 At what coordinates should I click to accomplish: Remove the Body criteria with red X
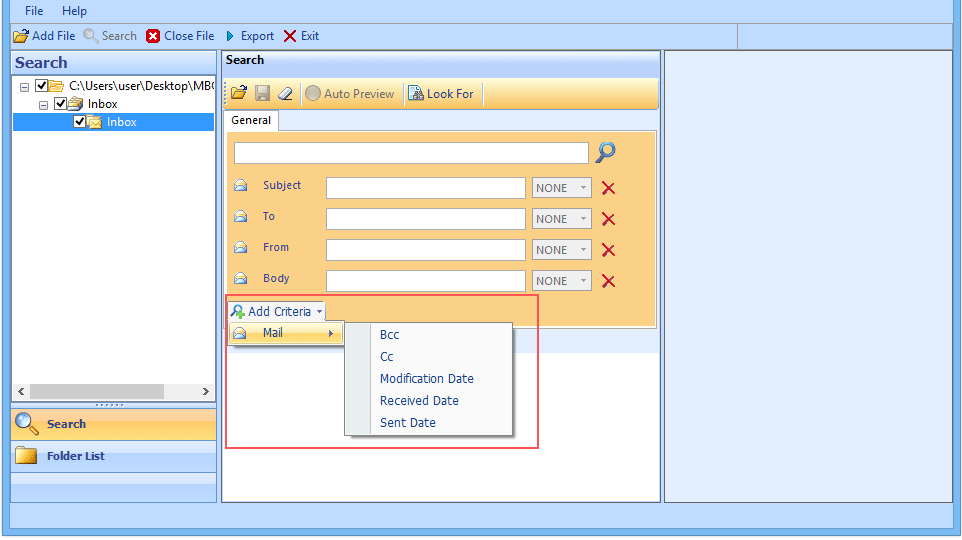click(608, 281)
